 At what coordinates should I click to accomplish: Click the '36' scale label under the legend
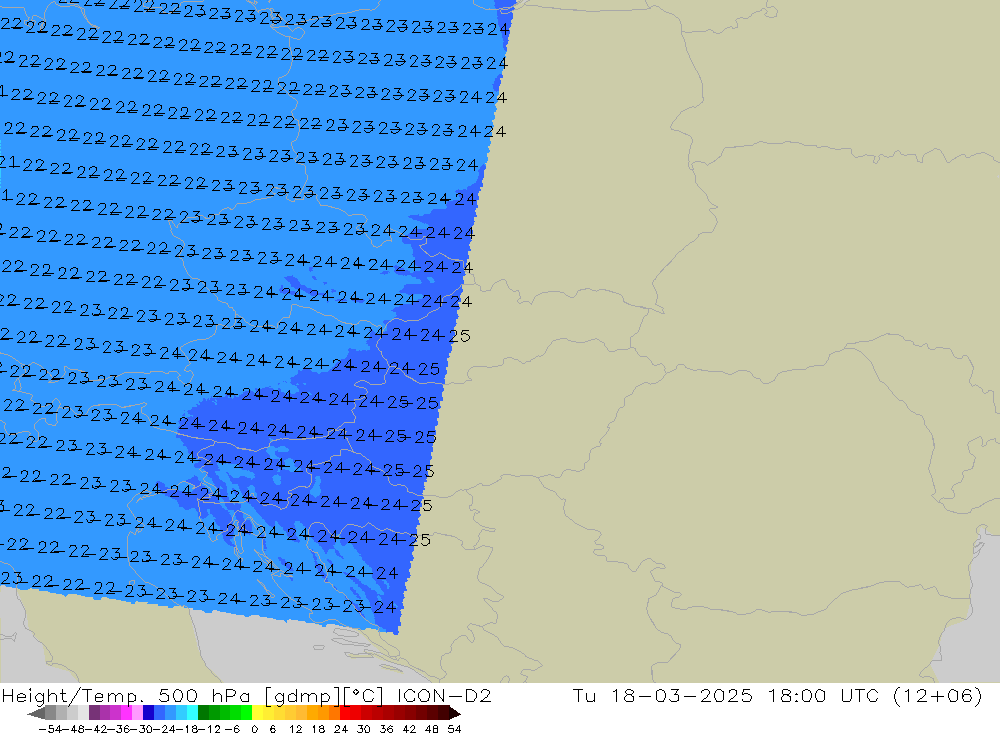[386, 729]
